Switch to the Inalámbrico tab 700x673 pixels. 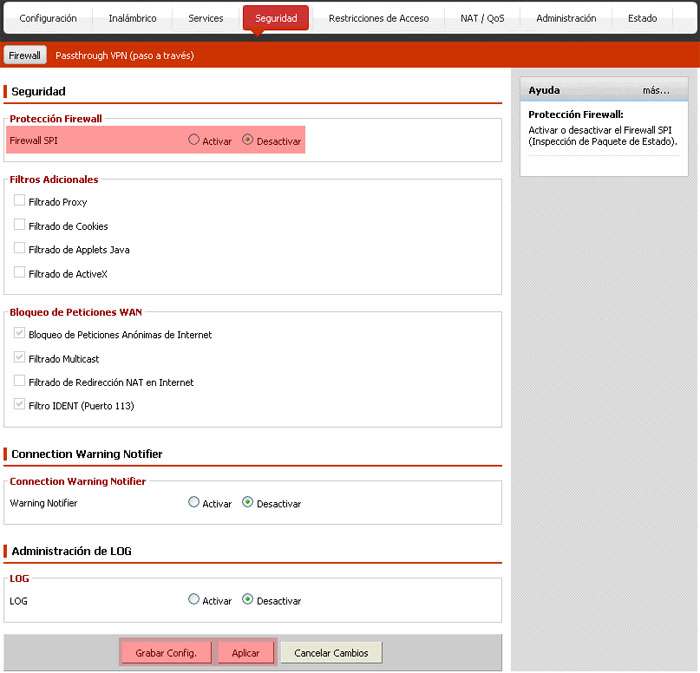131,18
